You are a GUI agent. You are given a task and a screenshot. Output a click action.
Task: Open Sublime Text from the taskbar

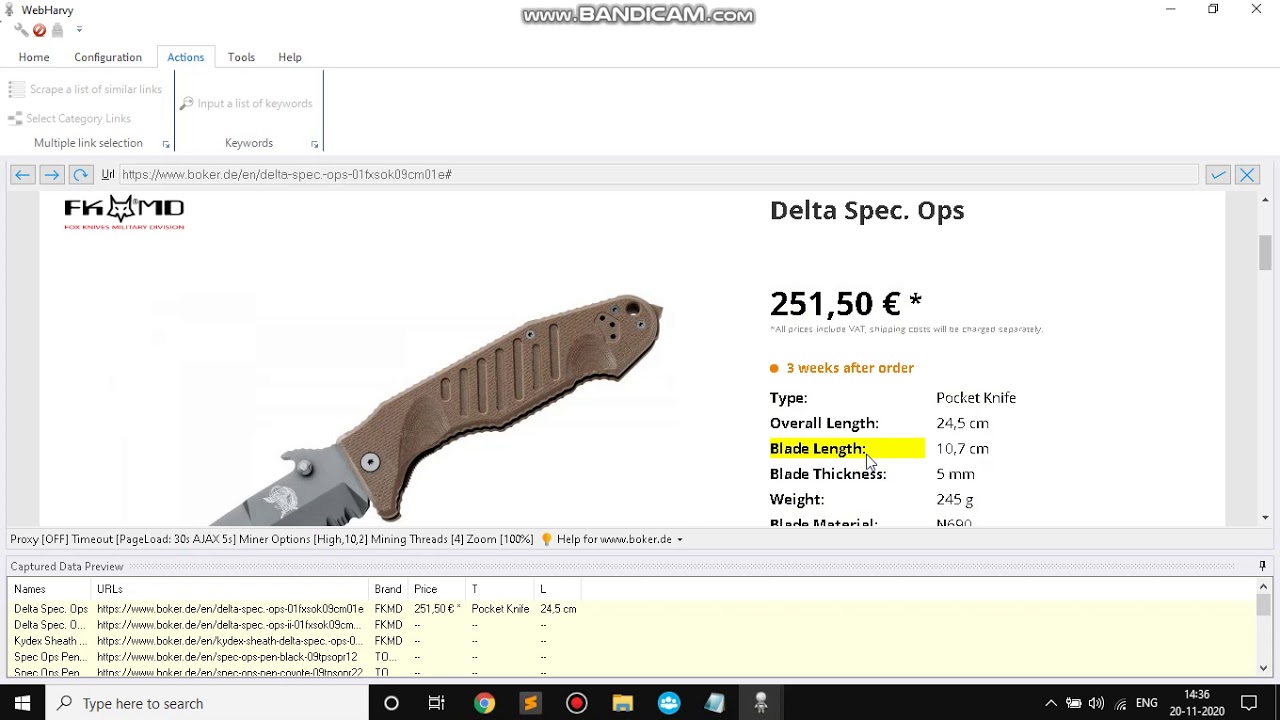pyautogui.click(x=530, y=703)
